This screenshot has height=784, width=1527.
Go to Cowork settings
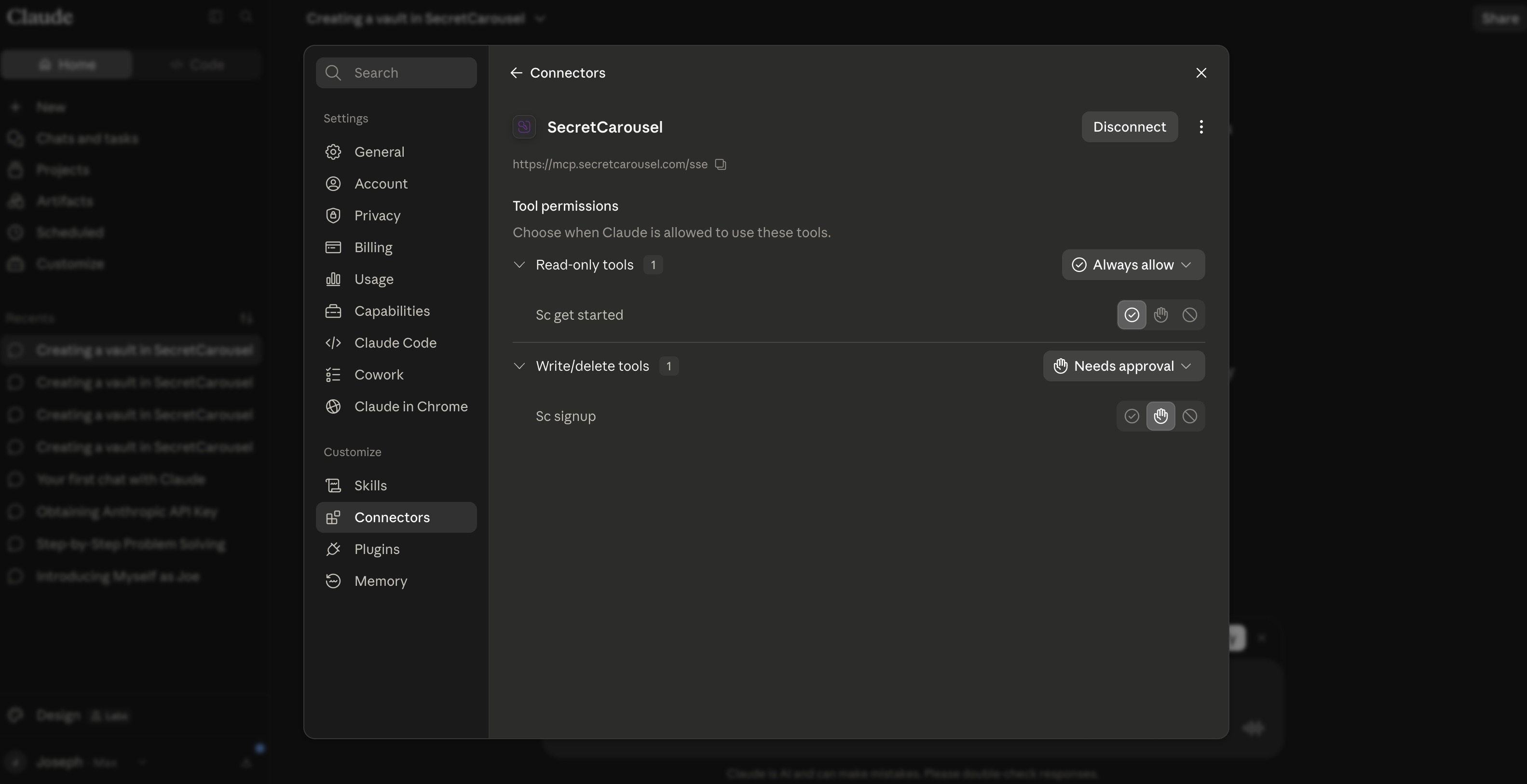[396, 375]
